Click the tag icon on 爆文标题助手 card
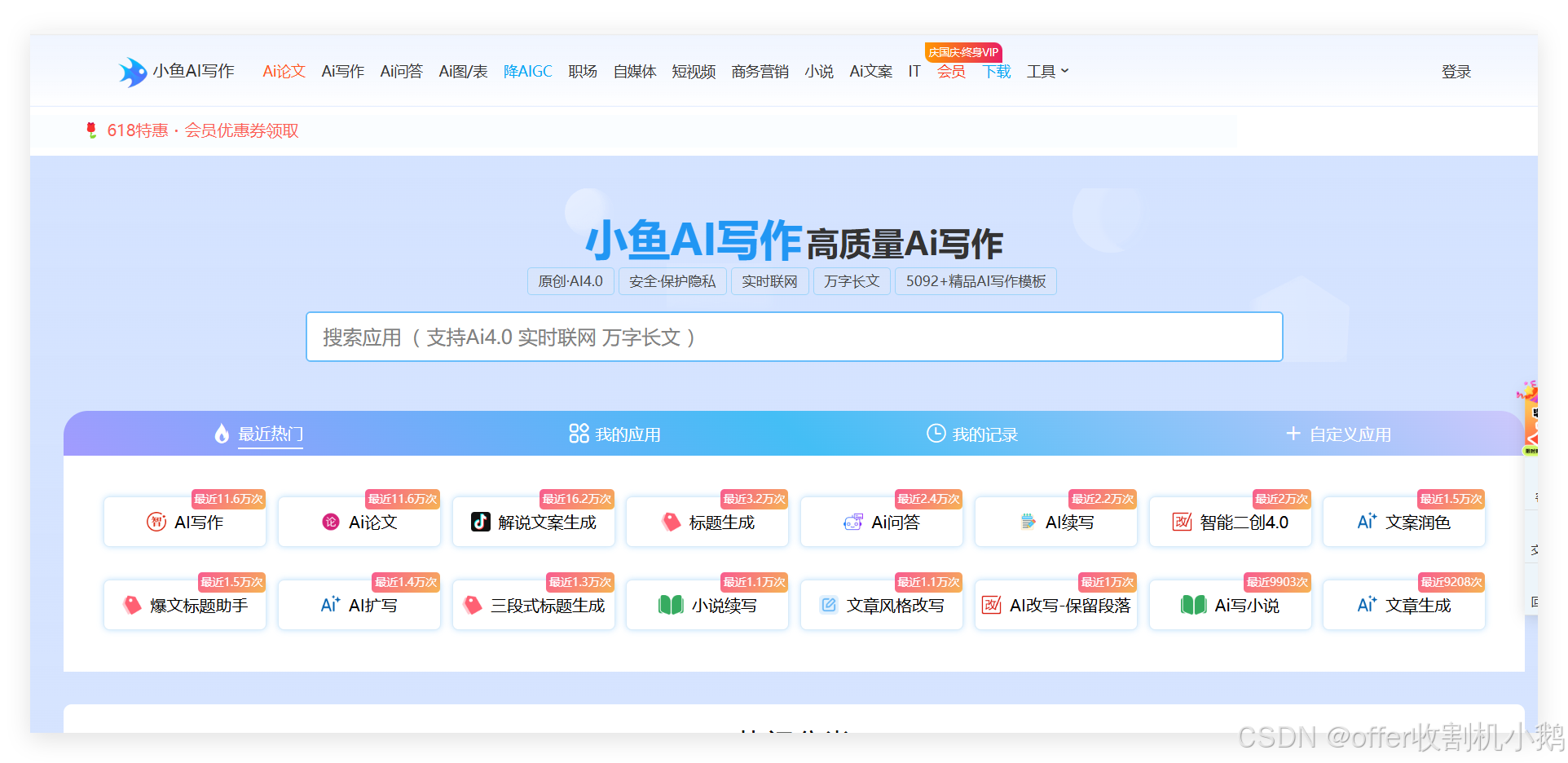Screen dimensions: 1568x763 [132, 605]
